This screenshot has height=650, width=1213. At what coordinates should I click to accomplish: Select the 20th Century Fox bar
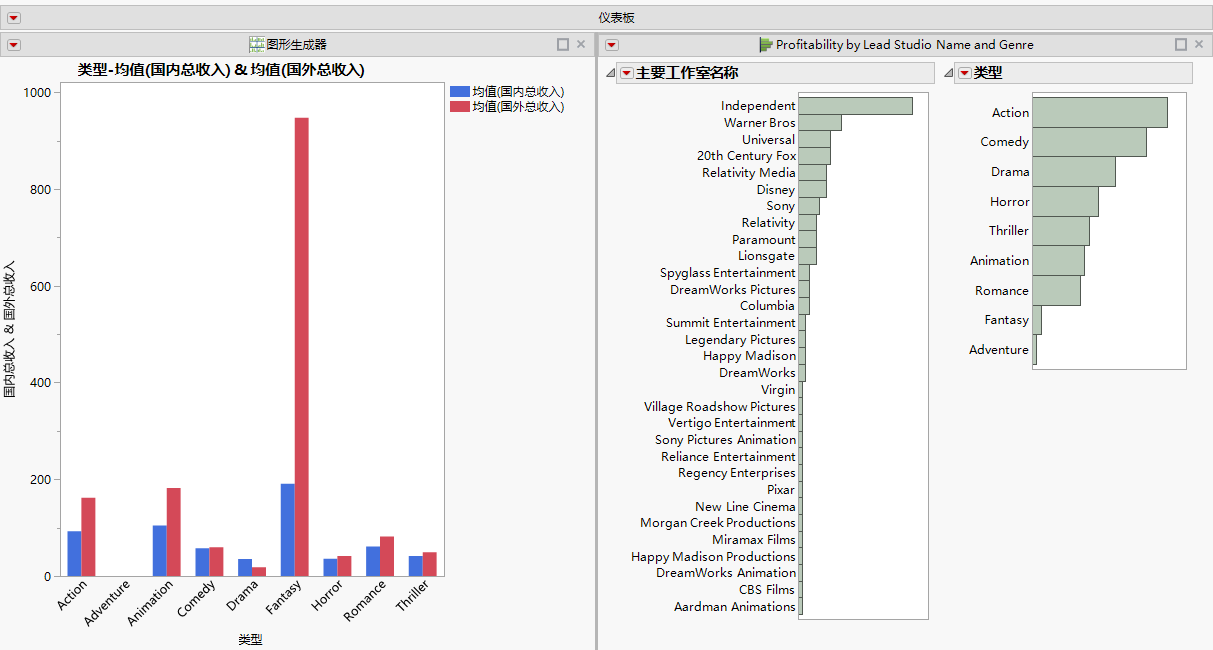(x=815, y=156)
